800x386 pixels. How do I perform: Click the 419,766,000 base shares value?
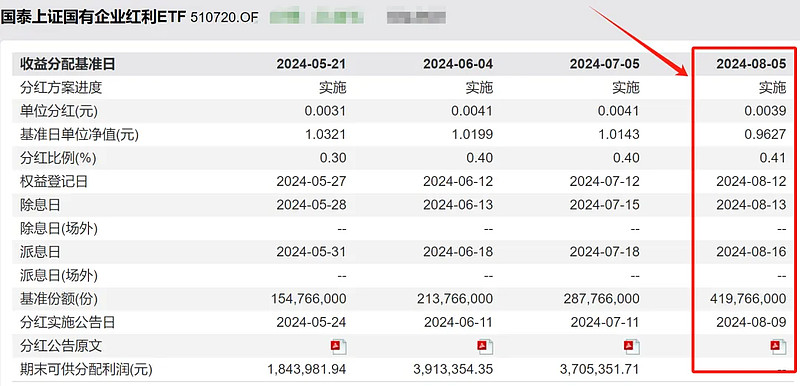748,299
